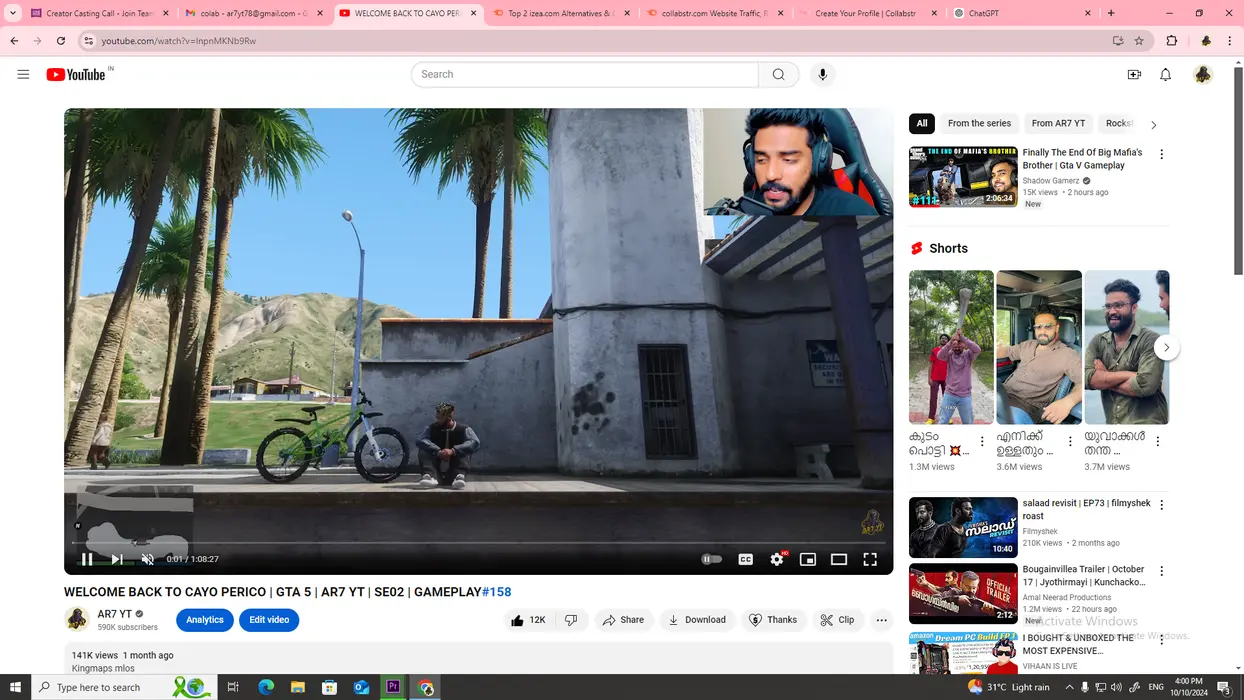Viewport: 1244px width, 700px height.
Task: Start voice search with microphone
Action: point(822,74)
